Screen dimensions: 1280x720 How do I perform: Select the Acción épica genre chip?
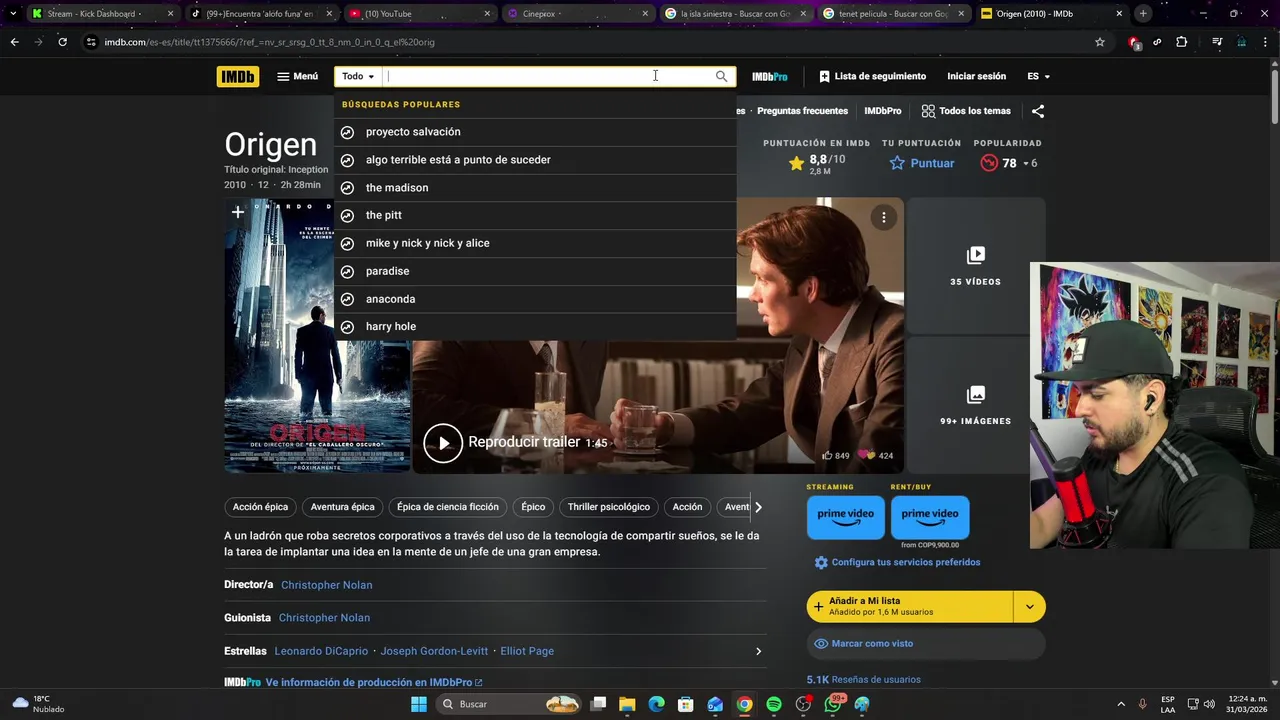260,507
